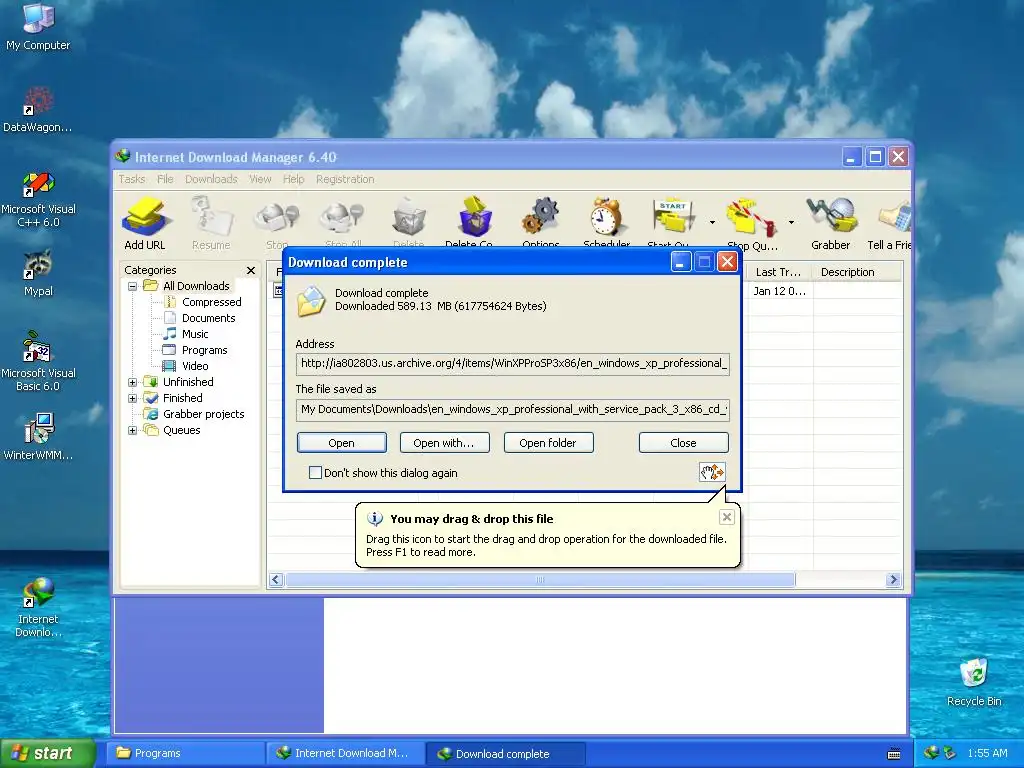Viewport: 1024px width, 768px height.
Task: Open the Registration menu
Action: pos(345,179)
